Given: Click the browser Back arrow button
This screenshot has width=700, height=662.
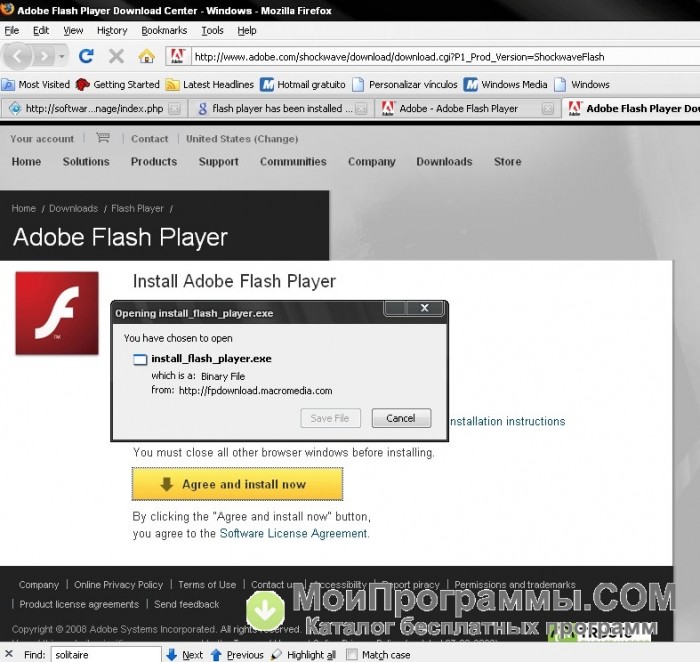Looking at the screenshot, I should click(x=18, y=56).
